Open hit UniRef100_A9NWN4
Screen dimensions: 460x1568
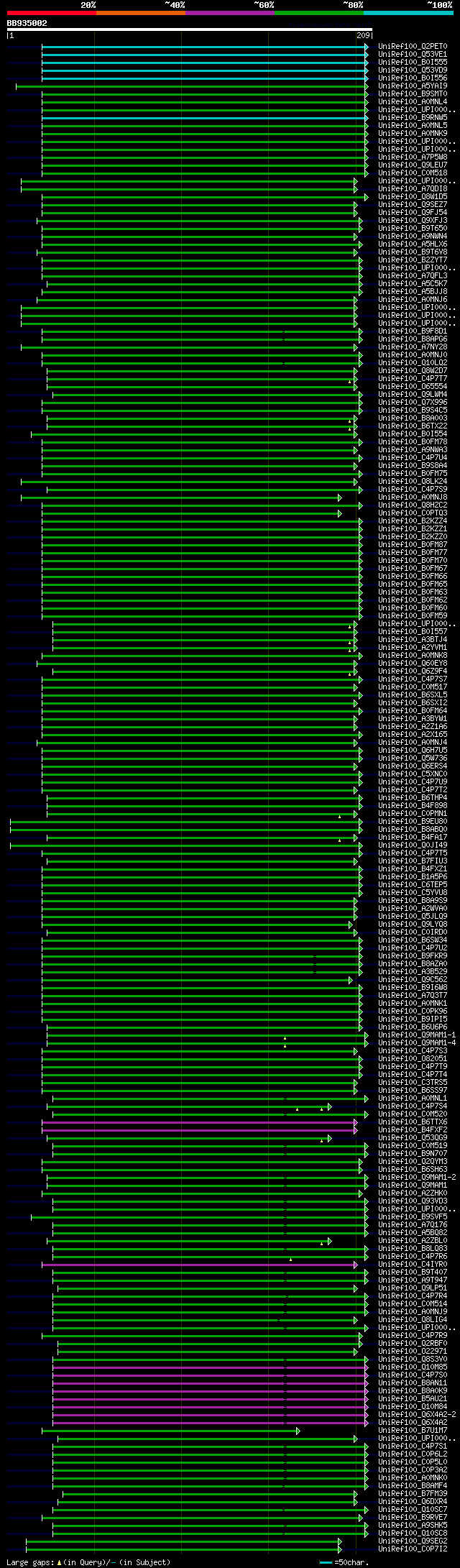pyautogui.click(x=413, y=237)
